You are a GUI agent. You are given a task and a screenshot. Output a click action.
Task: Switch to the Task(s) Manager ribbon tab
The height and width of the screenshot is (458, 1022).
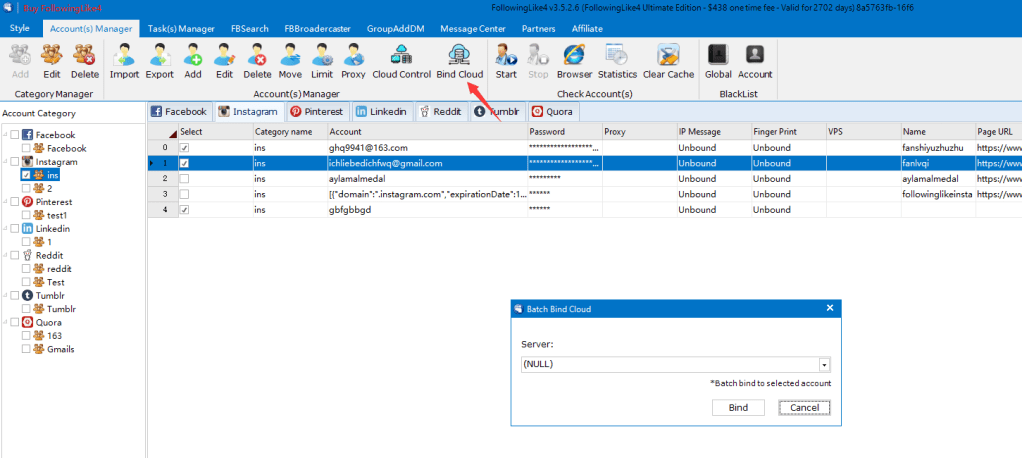[181, 28]
